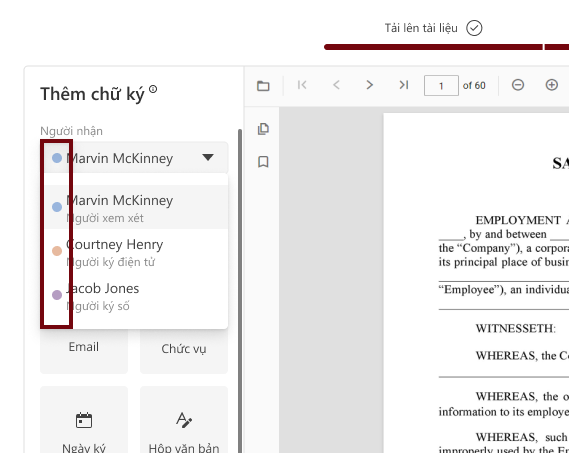
Task: Click the Tải lên tài liệu step
Action: (x=433, y=28)
